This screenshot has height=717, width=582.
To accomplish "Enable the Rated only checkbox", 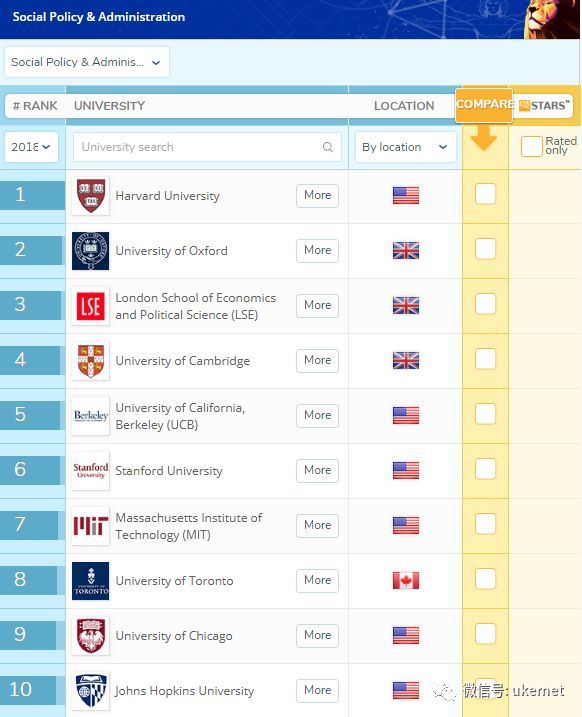I will point(532,146).
